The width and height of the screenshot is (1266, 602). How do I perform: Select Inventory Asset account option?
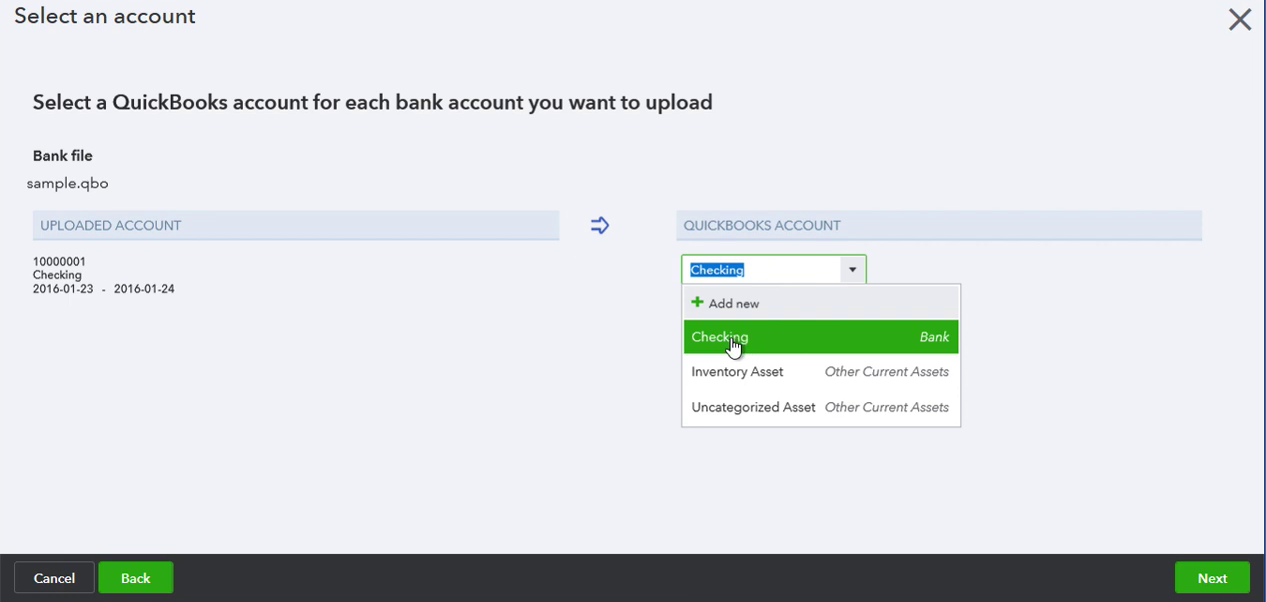pyautogui.click(x=821, y=372)
